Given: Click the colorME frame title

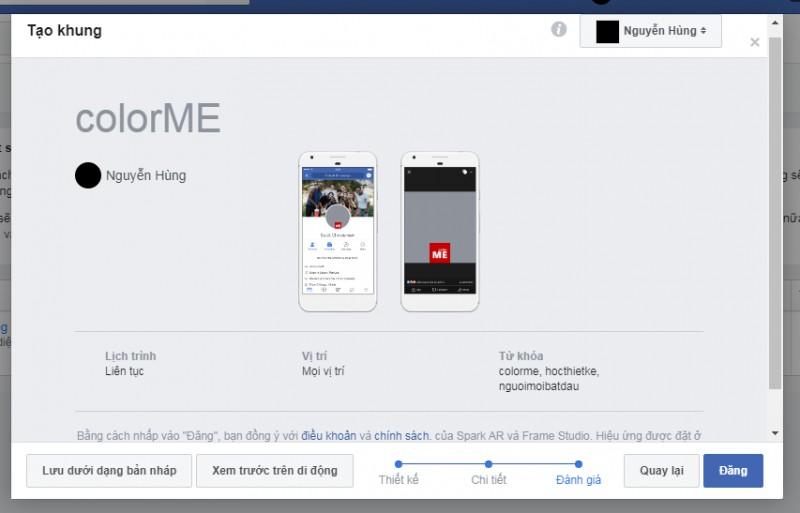Looking at the screenshot, I should pos(148,118).
